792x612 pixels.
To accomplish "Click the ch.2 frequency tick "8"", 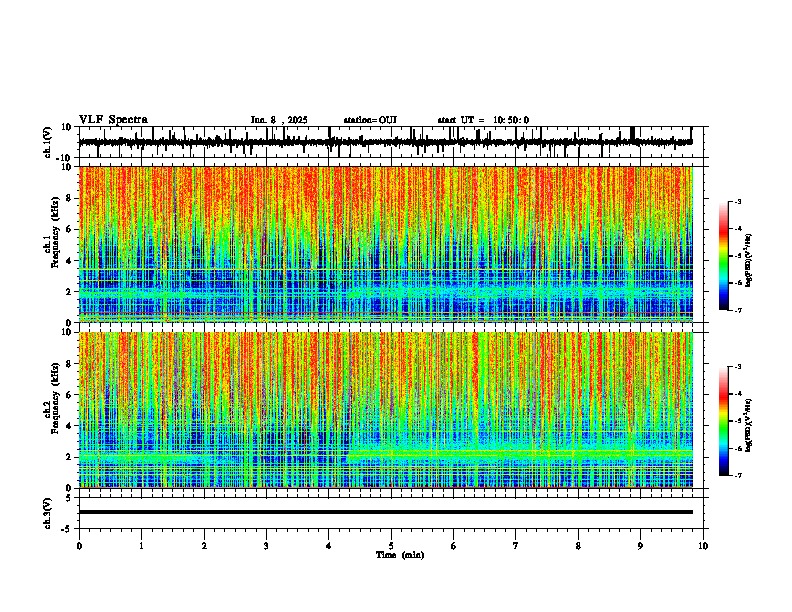I will pos(70,364).
